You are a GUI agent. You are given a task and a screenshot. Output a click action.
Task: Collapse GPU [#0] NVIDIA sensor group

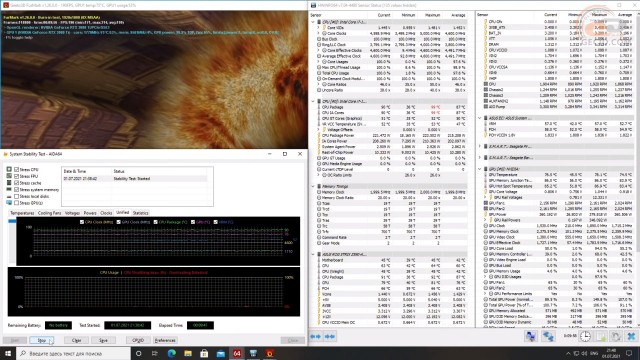click(480, 169)
